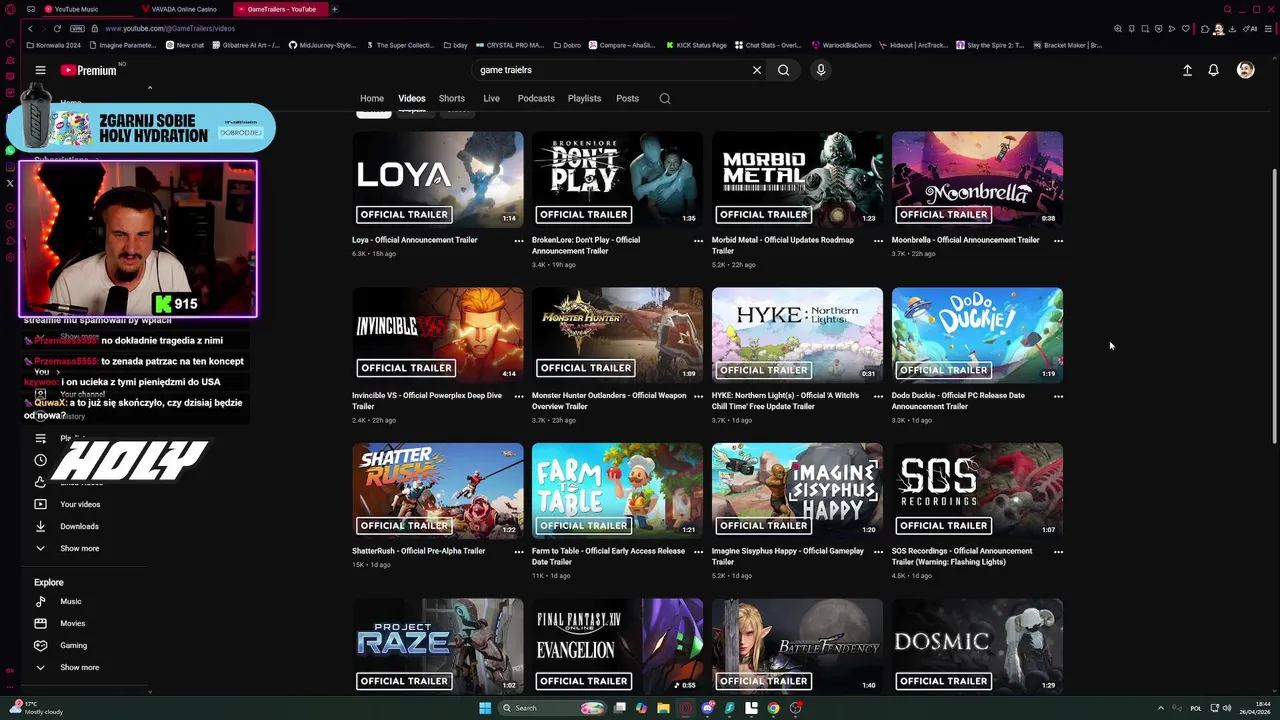Viewport: 1280px width, 720px height.
Task: Click the browser address bar URL
Action: pos(170,28)
